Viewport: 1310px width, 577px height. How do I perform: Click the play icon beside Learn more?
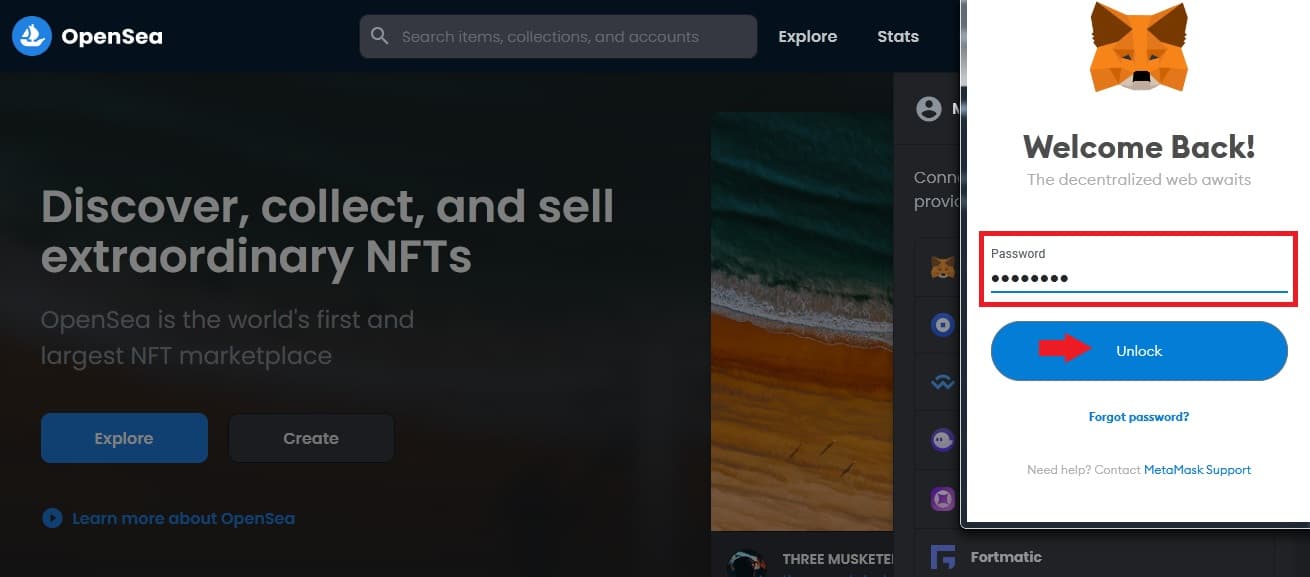tap(52, 518)
